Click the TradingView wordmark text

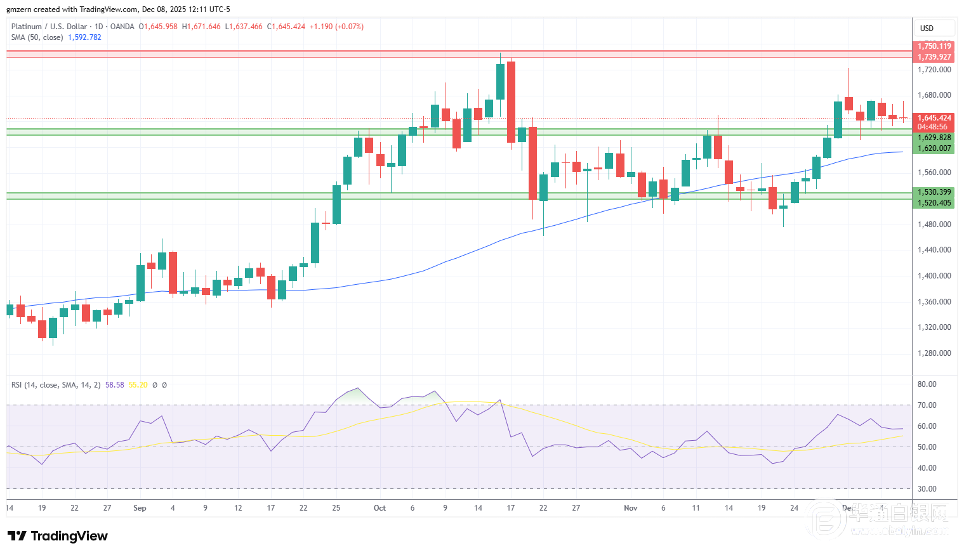[x=69, y=536]
